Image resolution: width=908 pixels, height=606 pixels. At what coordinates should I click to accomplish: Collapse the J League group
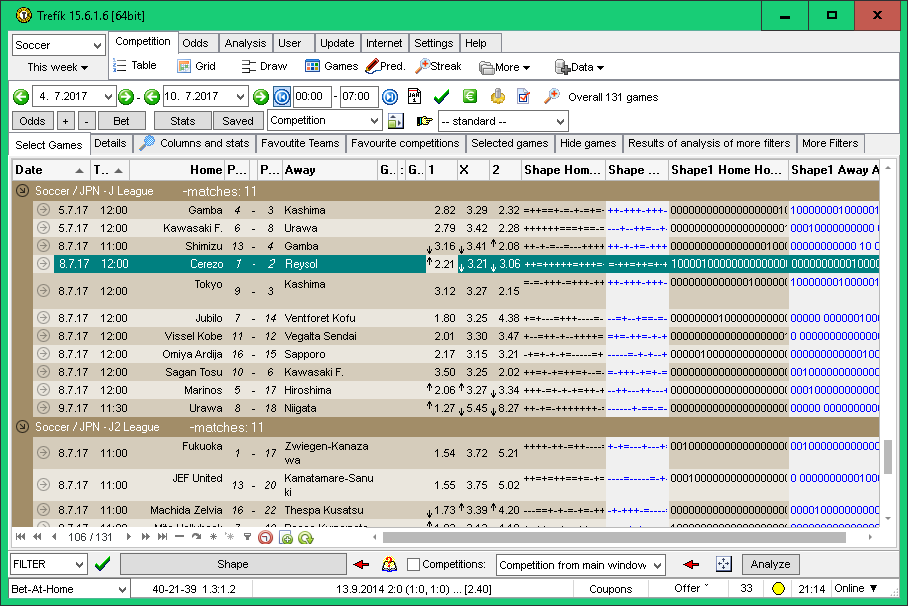[x=23, y=191]
